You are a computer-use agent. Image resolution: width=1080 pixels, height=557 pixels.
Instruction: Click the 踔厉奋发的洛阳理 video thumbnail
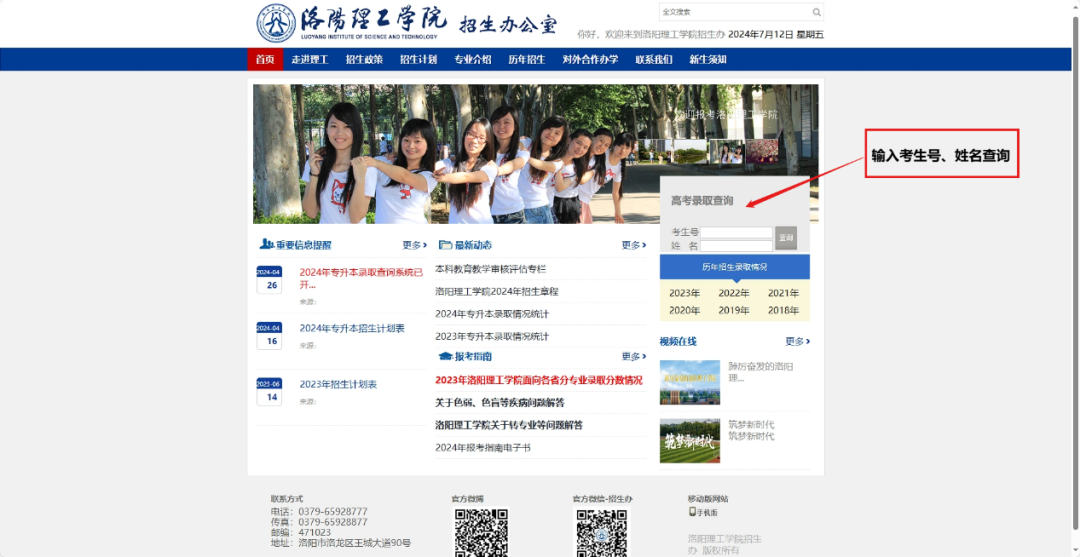tap(689, 382)
